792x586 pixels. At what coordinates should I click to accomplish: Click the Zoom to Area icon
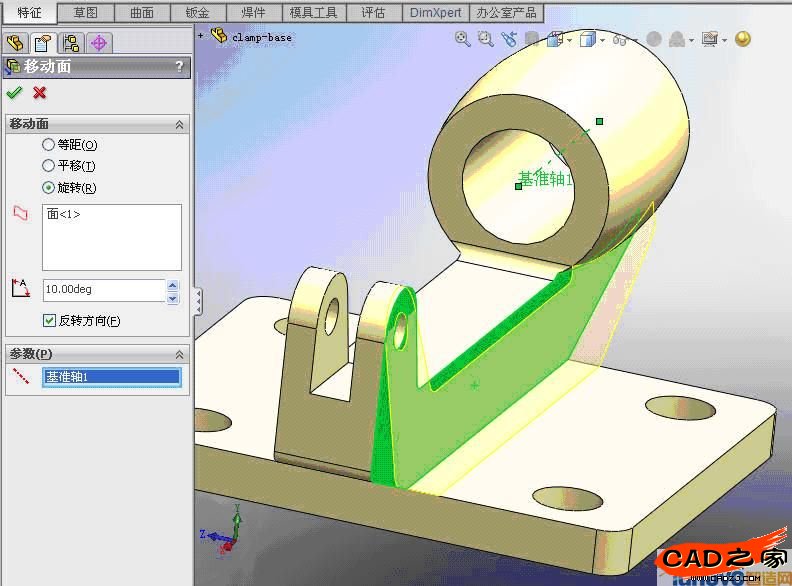(x=486, y=39)
